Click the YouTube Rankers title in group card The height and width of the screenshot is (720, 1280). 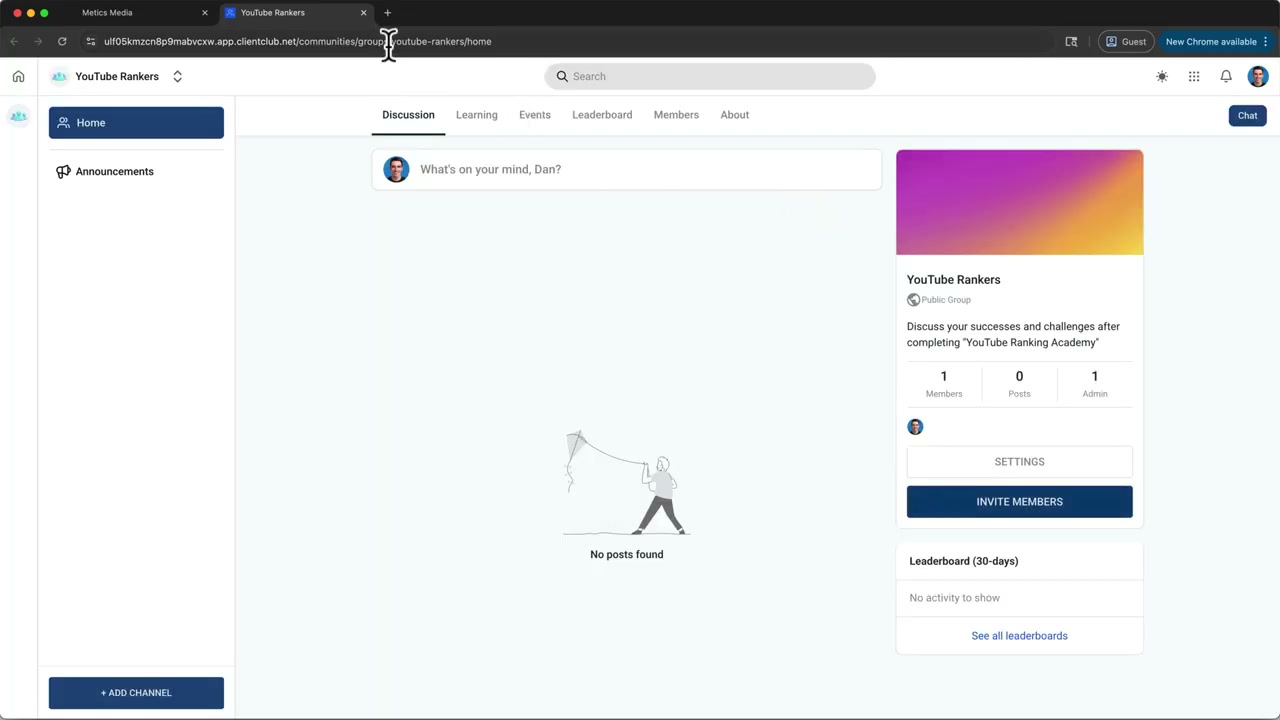click(x=953, y=280)
